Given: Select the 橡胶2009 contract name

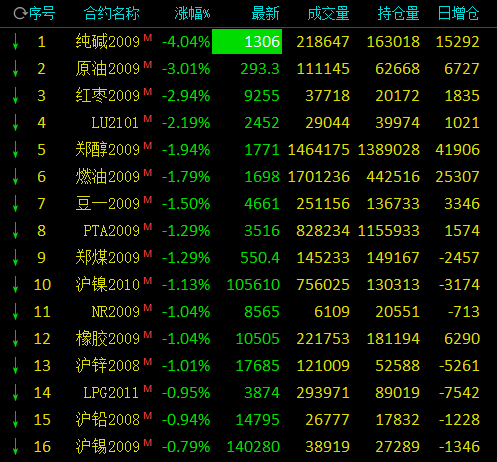Looking at the screenshot, I should [x=107, y=339].
